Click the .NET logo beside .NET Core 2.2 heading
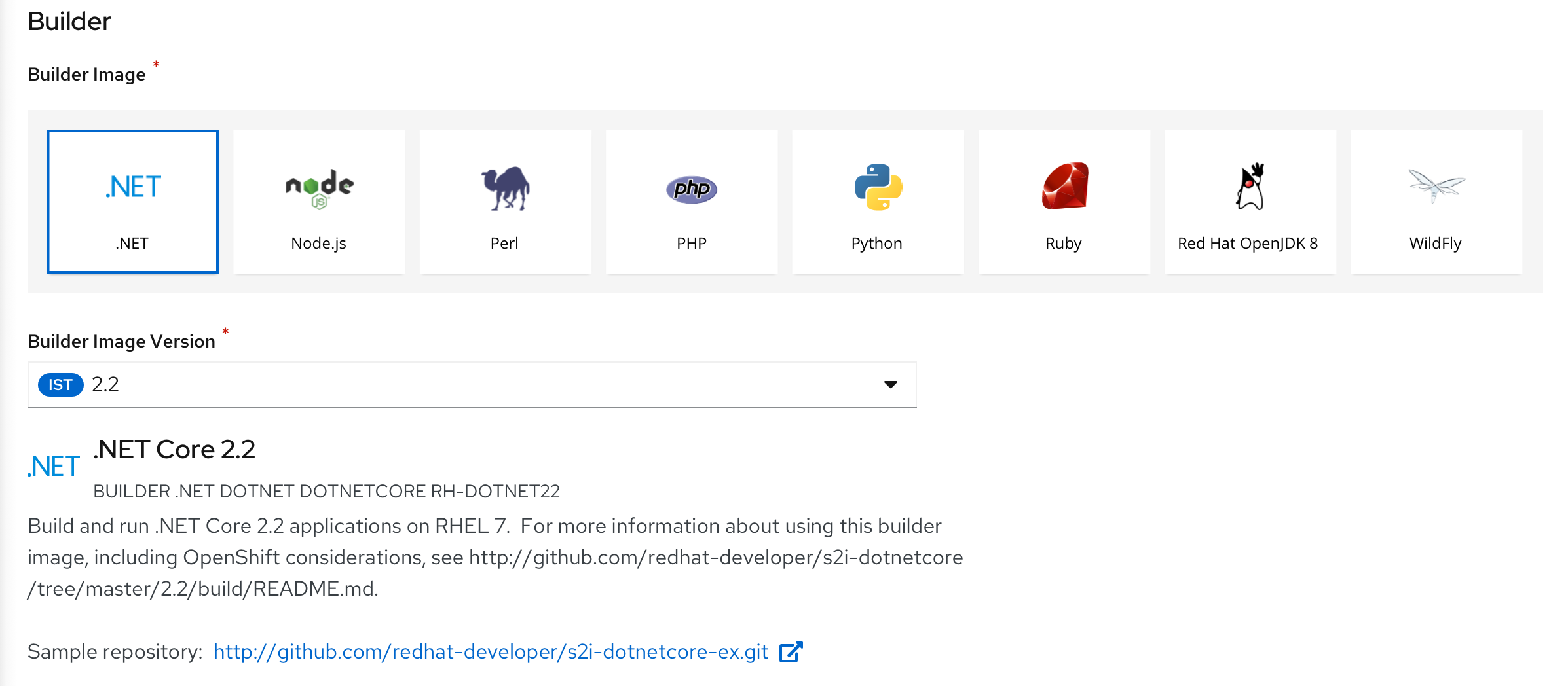 pyautogui.click(x=54, y=466)
